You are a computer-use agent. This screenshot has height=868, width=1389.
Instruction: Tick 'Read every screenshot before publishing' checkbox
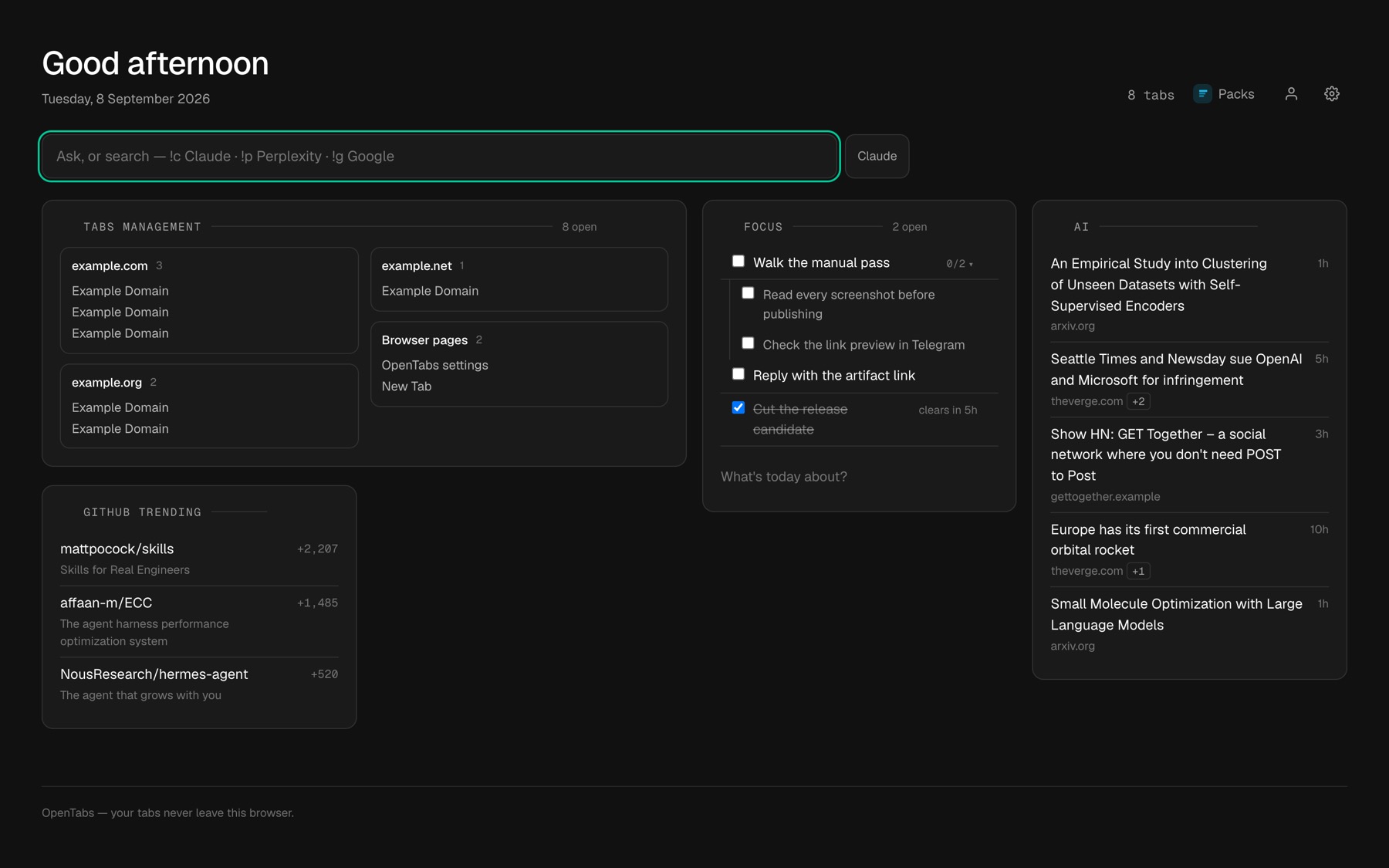point(748,293)
